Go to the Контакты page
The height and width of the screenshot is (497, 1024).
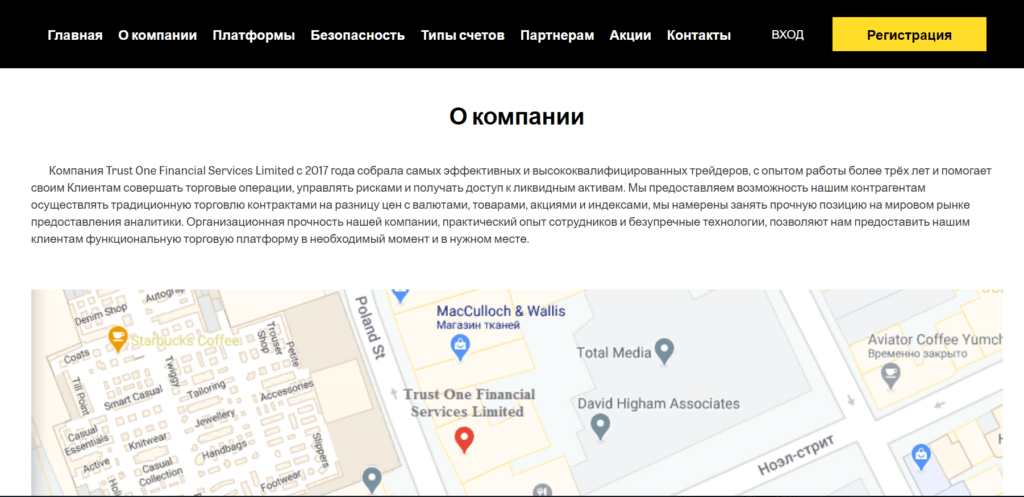pyautogui.click(x=699, y=35)
